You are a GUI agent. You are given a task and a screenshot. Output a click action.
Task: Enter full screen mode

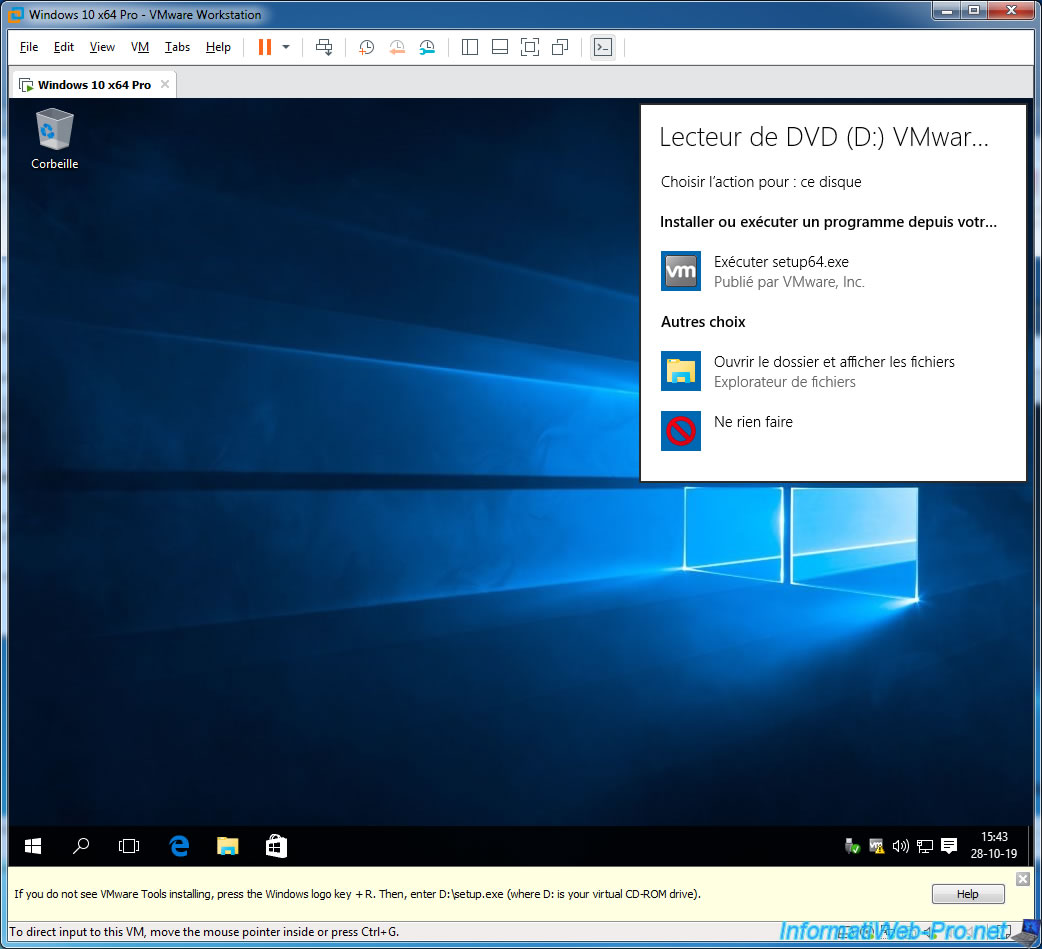click(530, 47)
